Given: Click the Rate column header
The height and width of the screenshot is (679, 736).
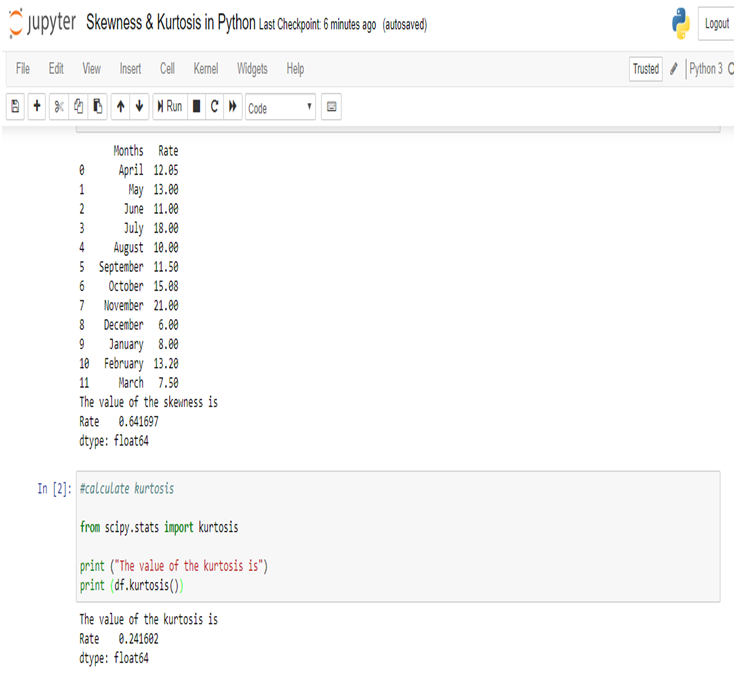Looking at the screenshot, I should [168, 151].
